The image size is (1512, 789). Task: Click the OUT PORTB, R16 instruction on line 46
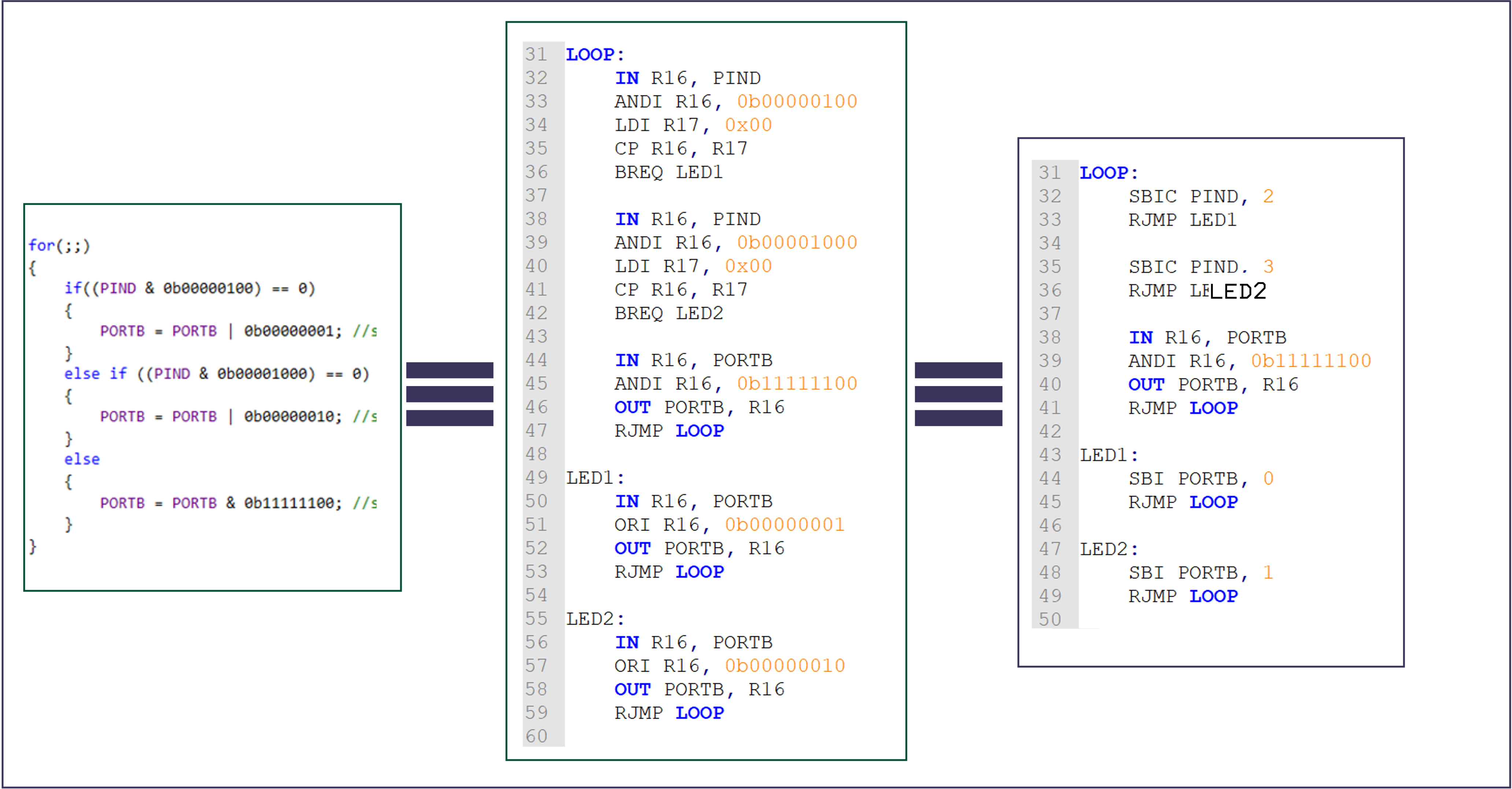pyautogui.click(x=698, y=406)
